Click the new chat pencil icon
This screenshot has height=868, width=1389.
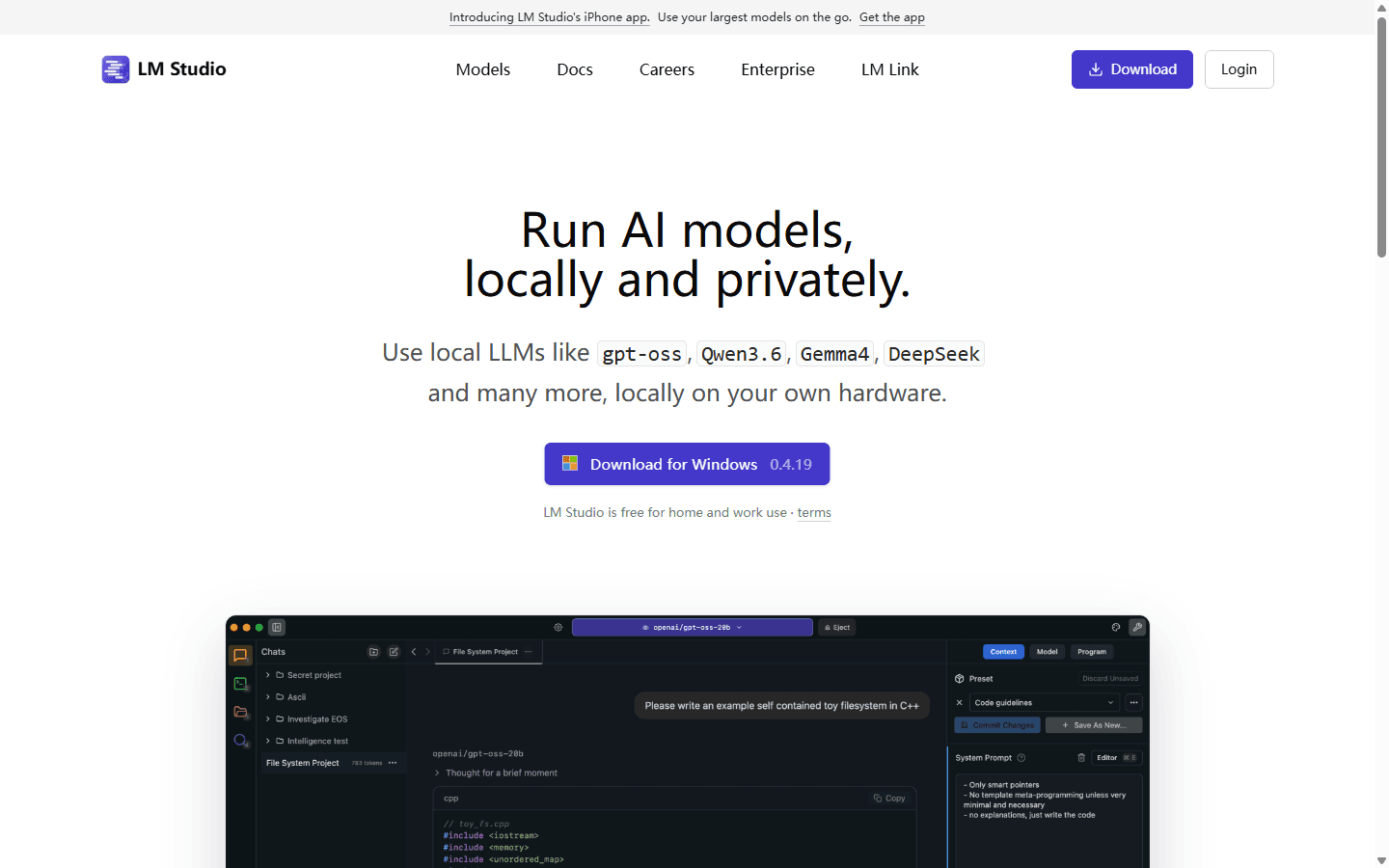pyautogui.click(x=394, y=652)
